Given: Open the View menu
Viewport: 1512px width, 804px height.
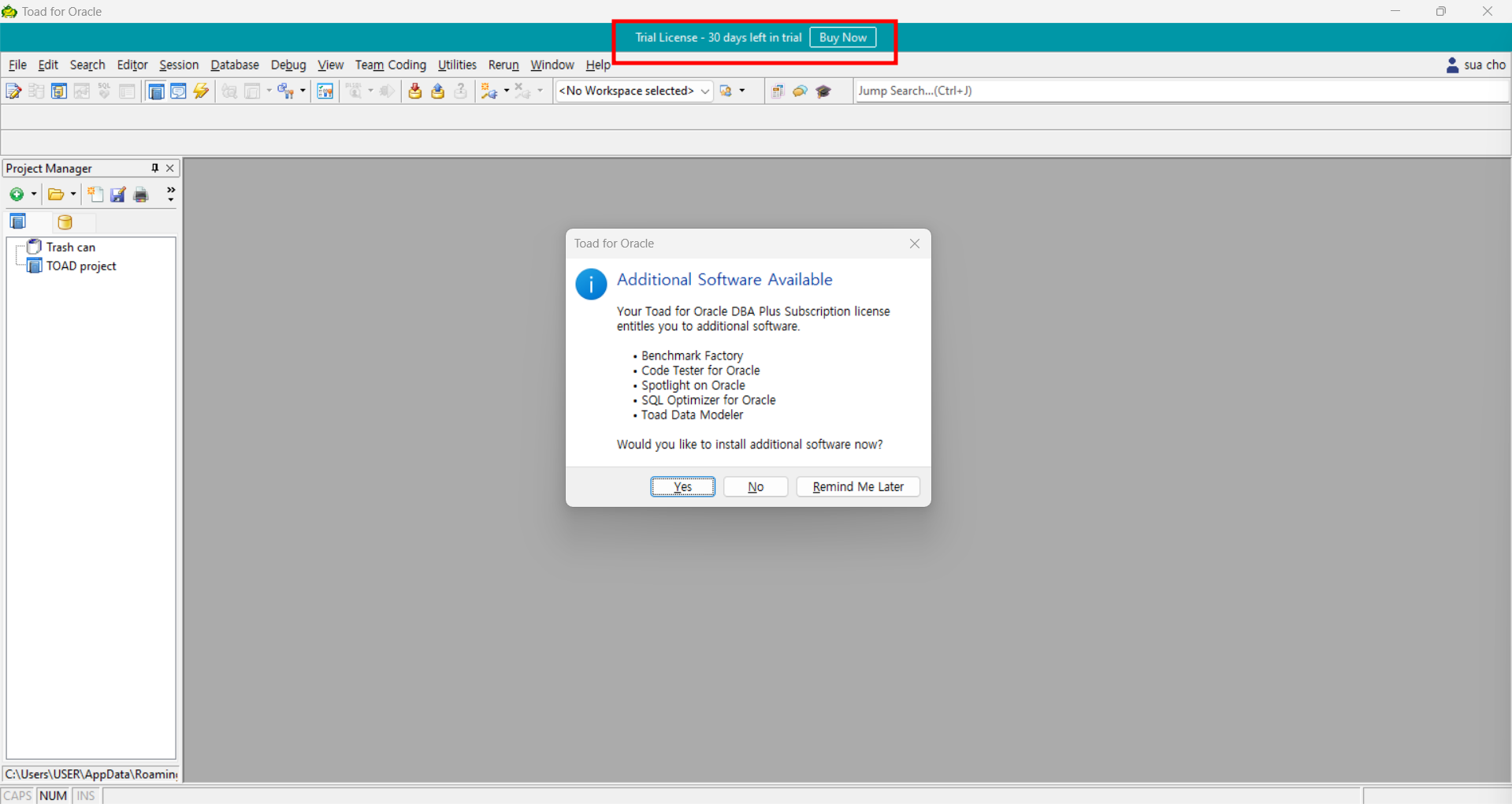Looking at the screenshot, I should (x=330, y=65).
